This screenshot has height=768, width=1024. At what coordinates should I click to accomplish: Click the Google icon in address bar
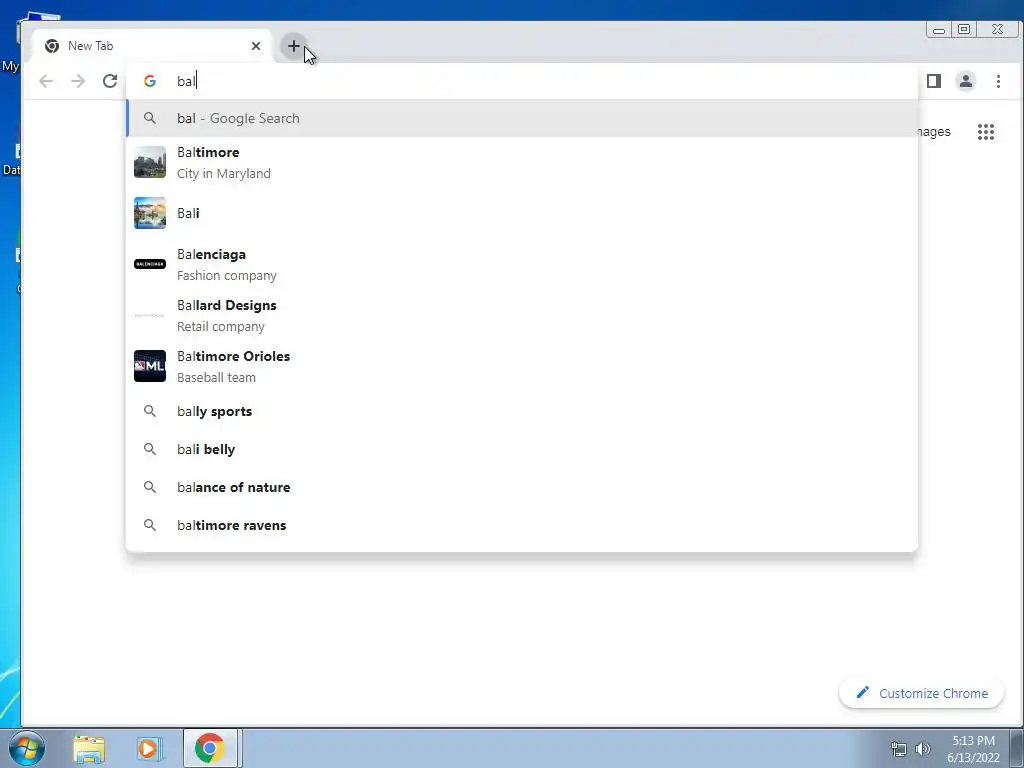tap(150, 81)
